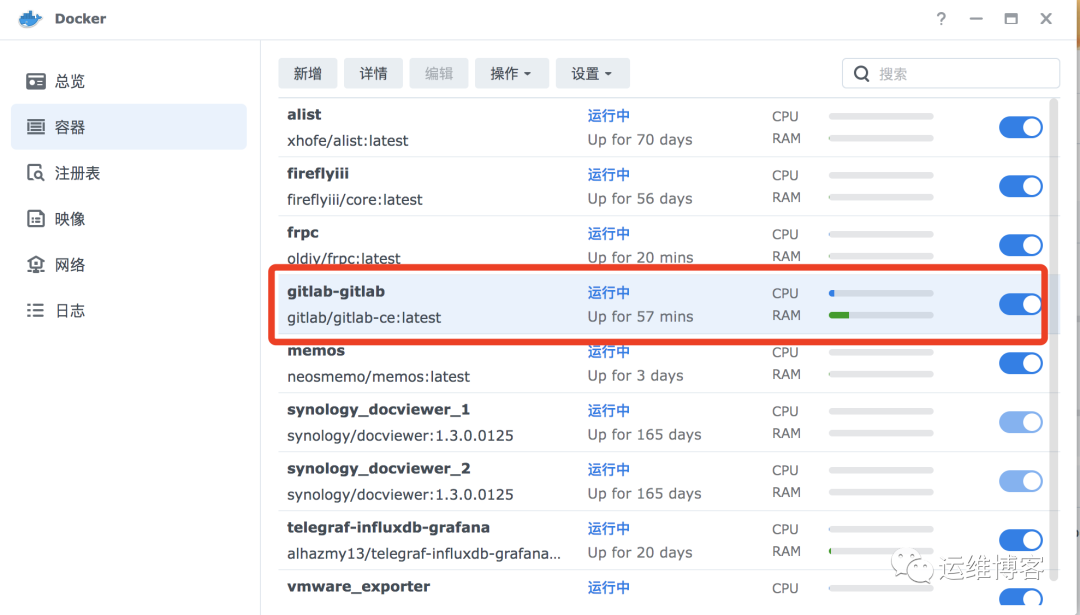Click the 新增 add button
This screenshot has width=1080, height=615.
point(308,74)
